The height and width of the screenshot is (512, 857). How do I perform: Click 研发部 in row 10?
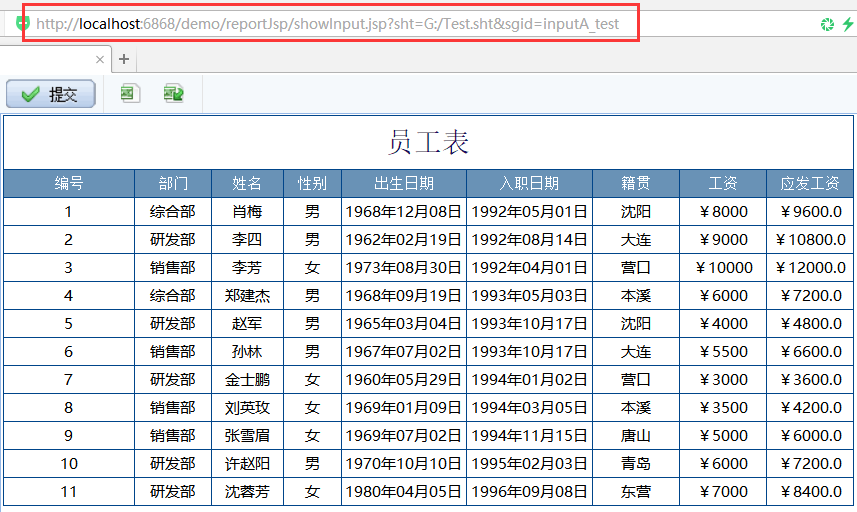[x=173, y=463]
